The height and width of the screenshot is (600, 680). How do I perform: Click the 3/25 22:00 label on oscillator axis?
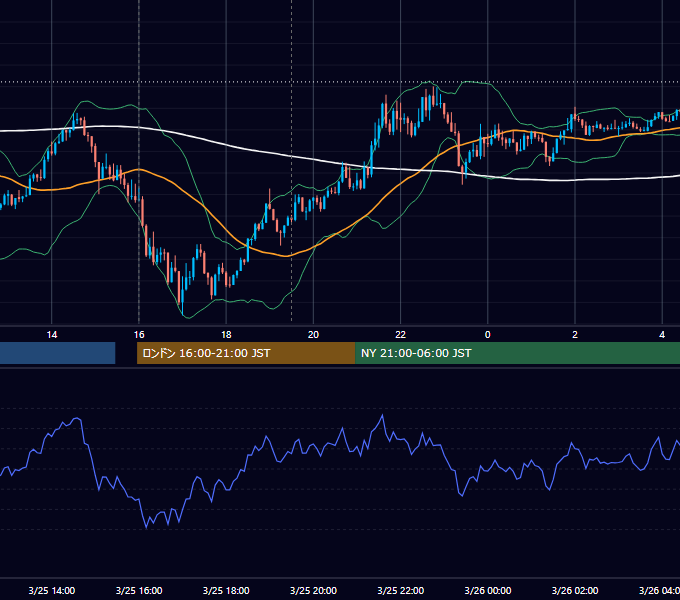pyautogui.click(x=400, y=590)
